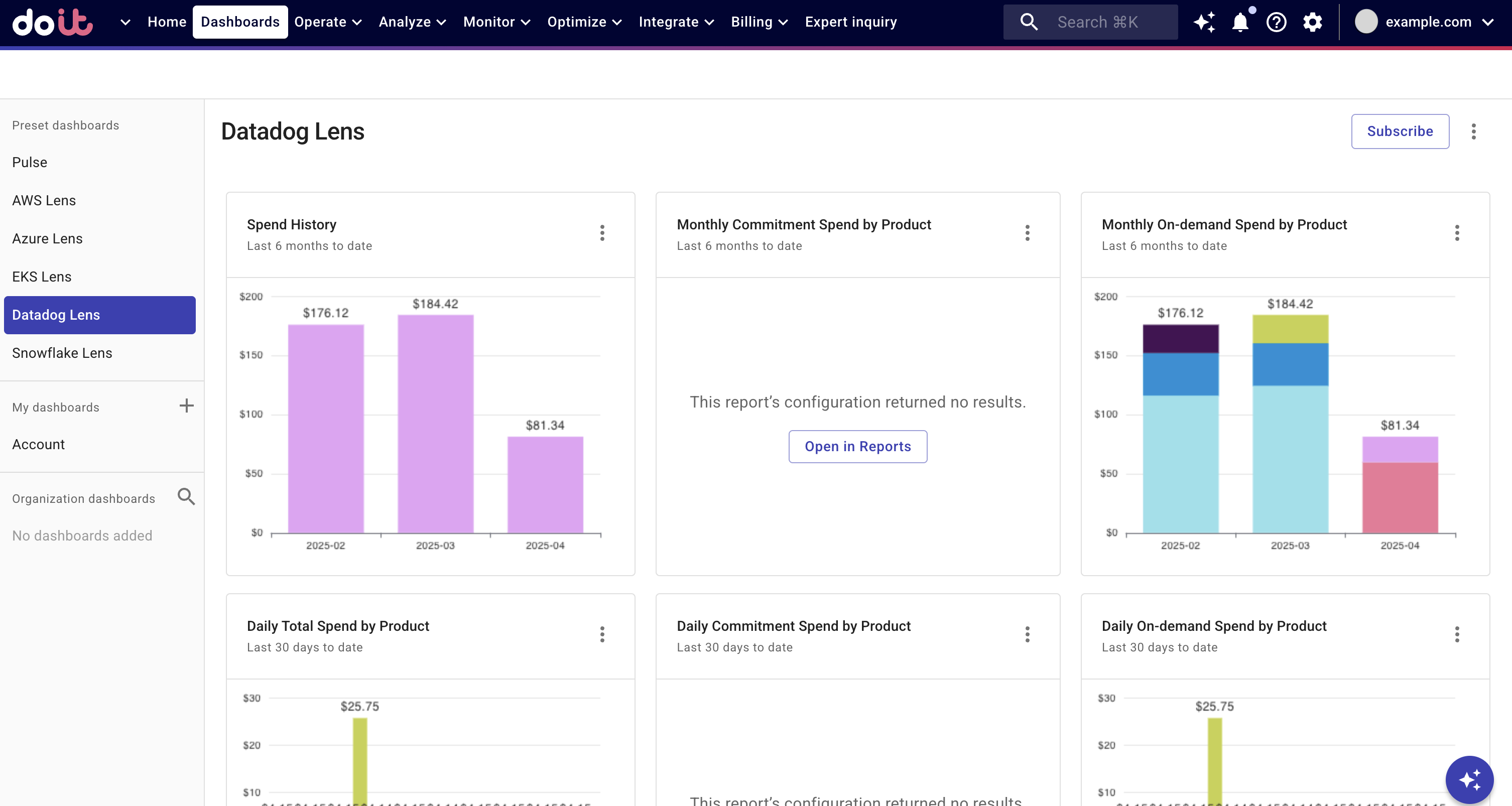1512x806 pixels.
Task: Click the Subscribe button
Action: 1400,131
